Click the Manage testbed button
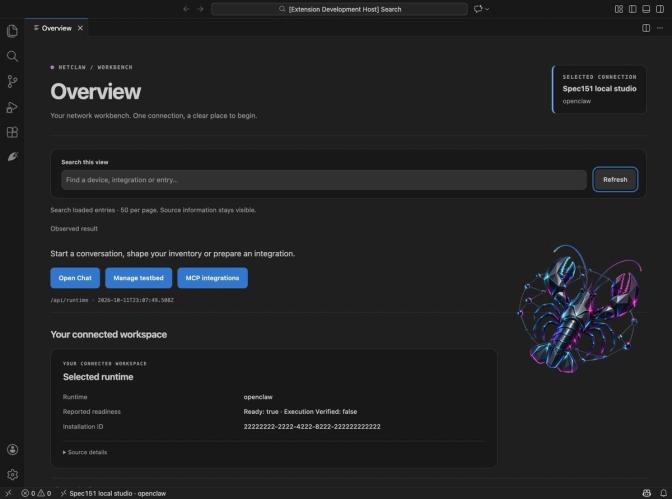Viewport: 672px width, 499px height. [138, 278]
